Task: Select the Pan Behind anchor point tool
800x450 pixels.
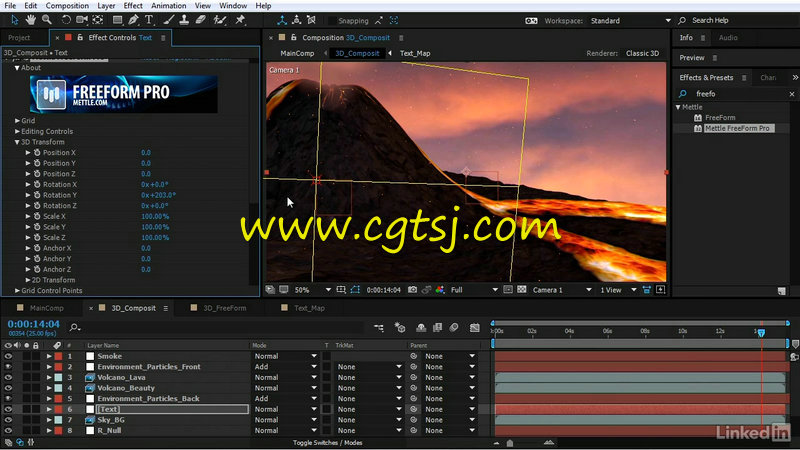Action: [x=98, y=20]
